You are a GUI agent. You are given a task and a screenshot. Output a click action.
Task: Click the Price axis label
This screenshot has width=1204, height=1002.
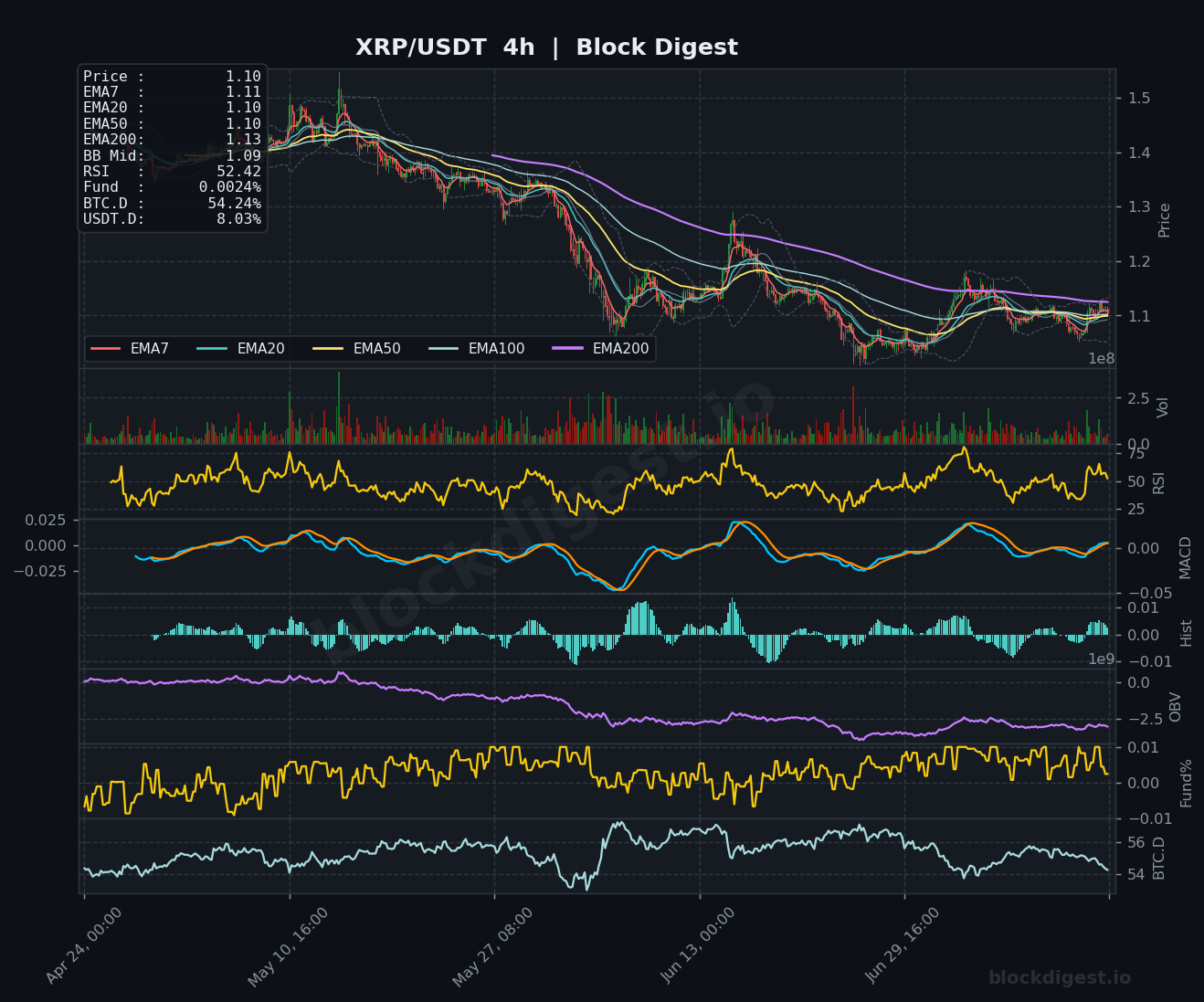click(x=1164, y=219)
